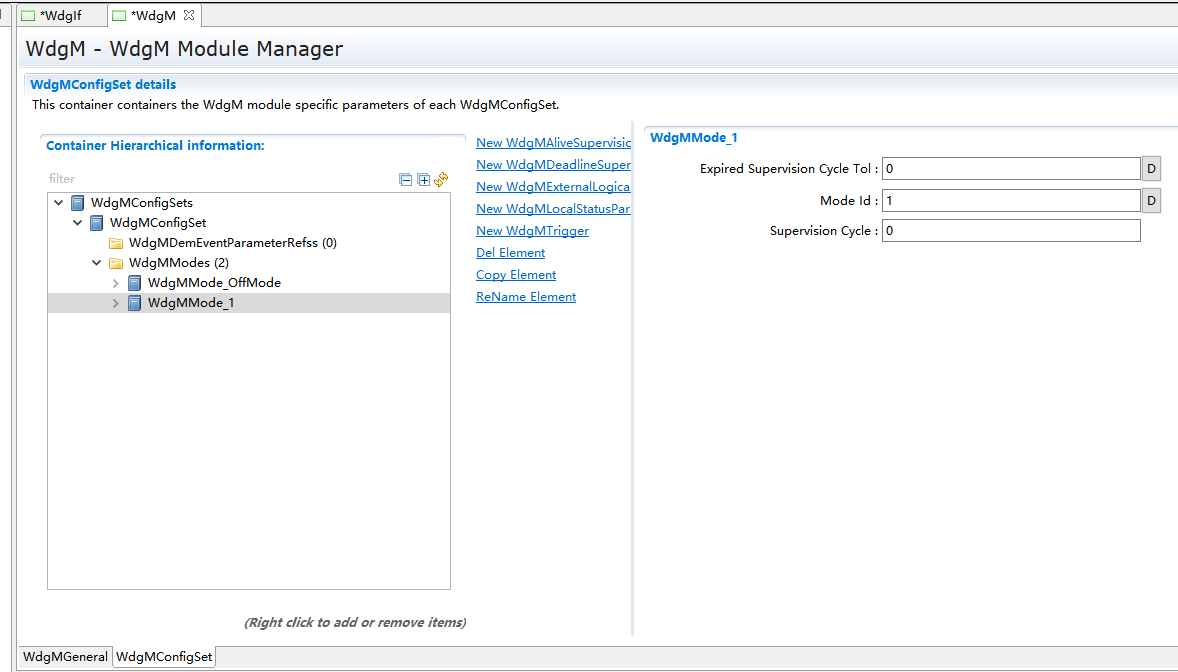1178x672 pixels.
Task: Click the WdgMConfigSets container icon
Action: point(78,203)
